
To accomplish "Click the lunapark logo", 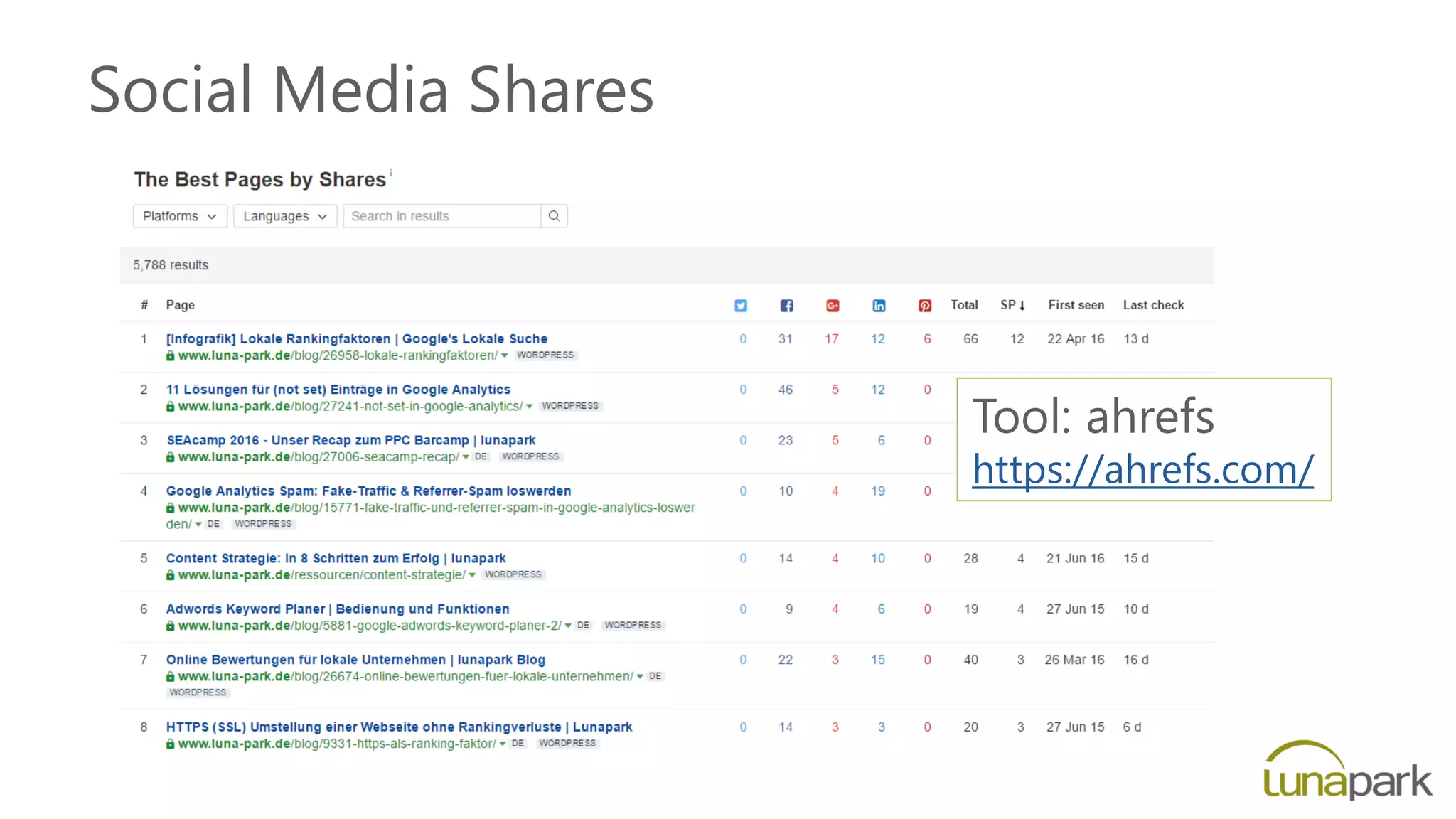I will pos(1347,771).
